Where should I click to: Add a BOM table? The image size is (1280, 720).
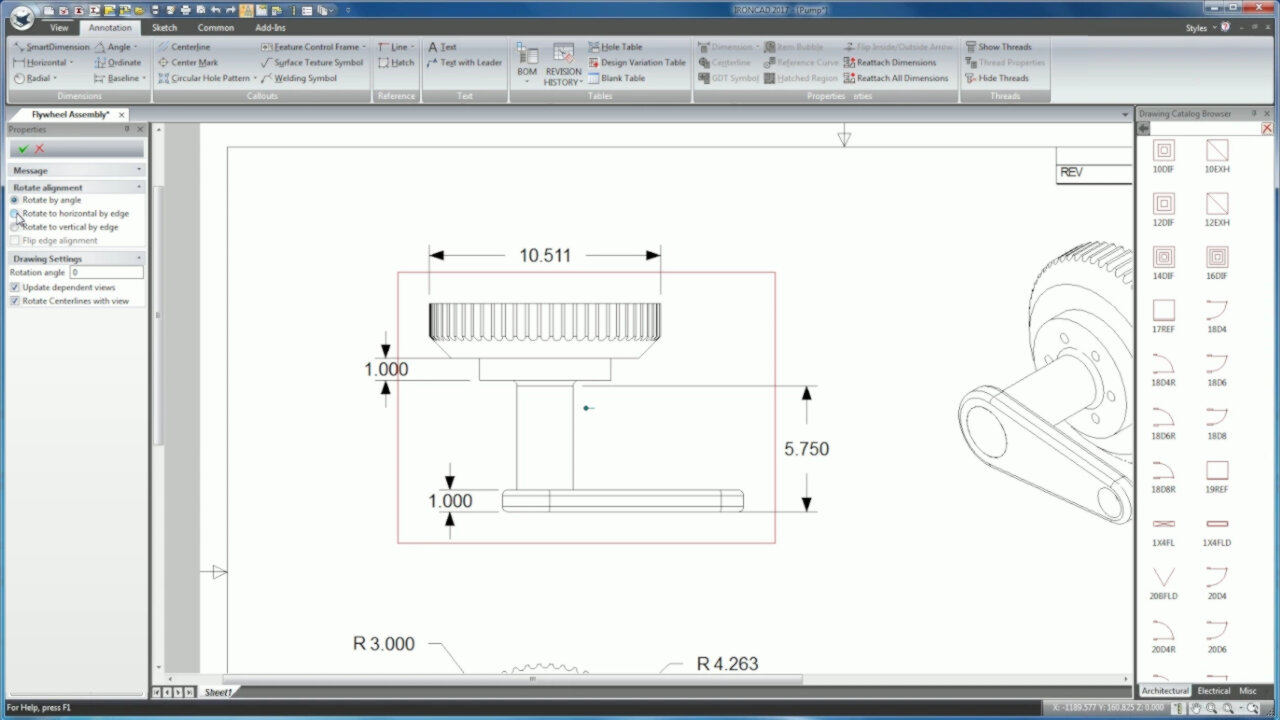[527, 62]
